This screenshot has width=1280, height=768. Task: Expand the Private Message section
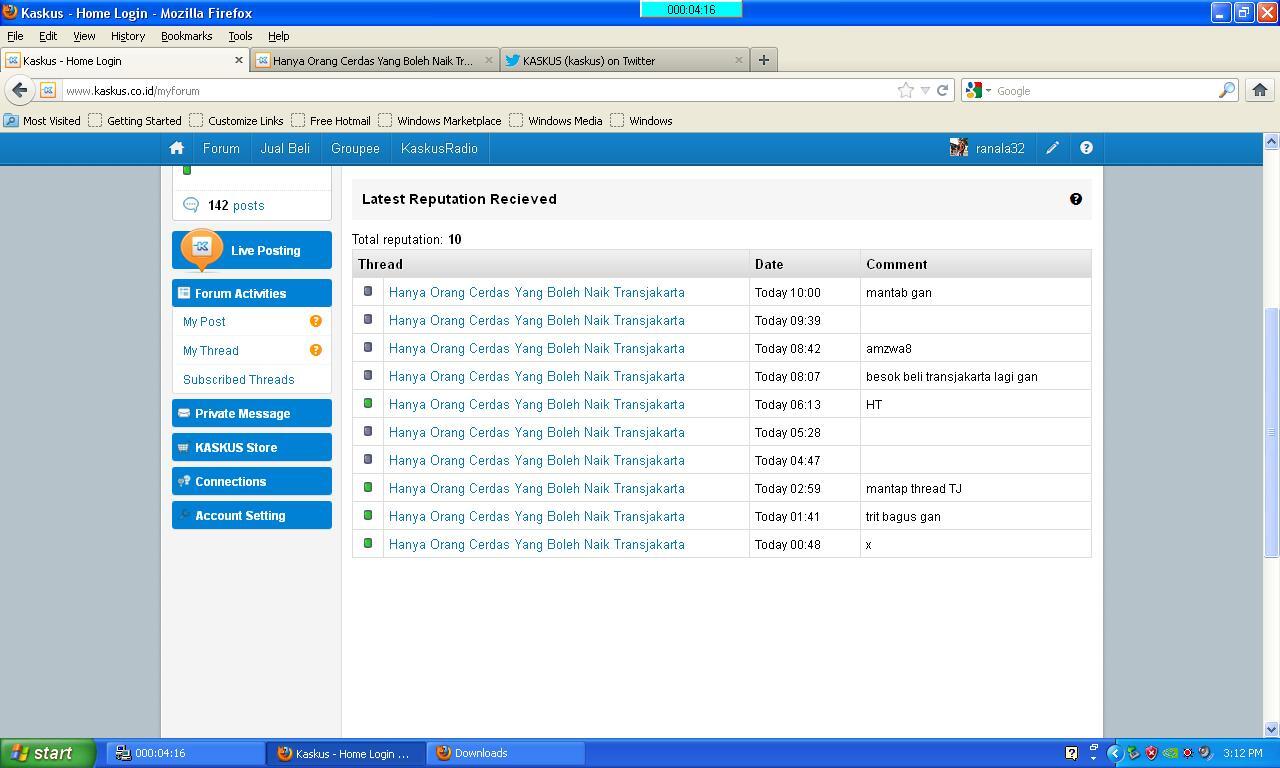click(x=252, y=413)
